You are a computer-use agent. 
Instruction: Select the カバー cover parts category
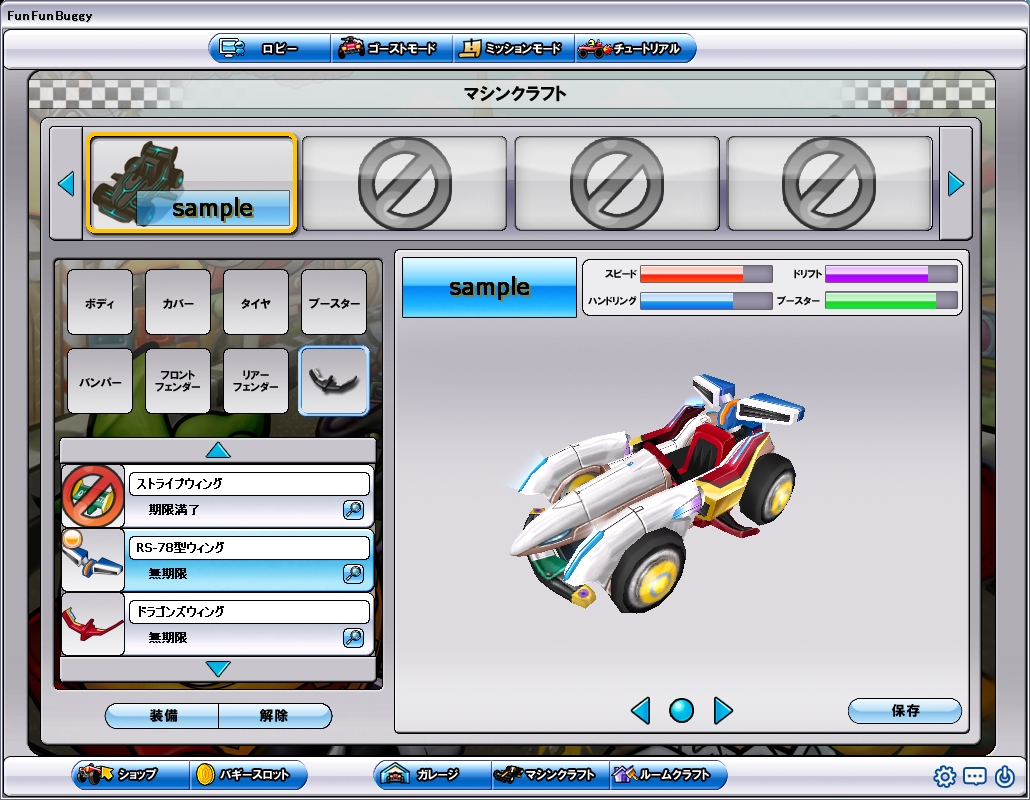coord(178,303)
